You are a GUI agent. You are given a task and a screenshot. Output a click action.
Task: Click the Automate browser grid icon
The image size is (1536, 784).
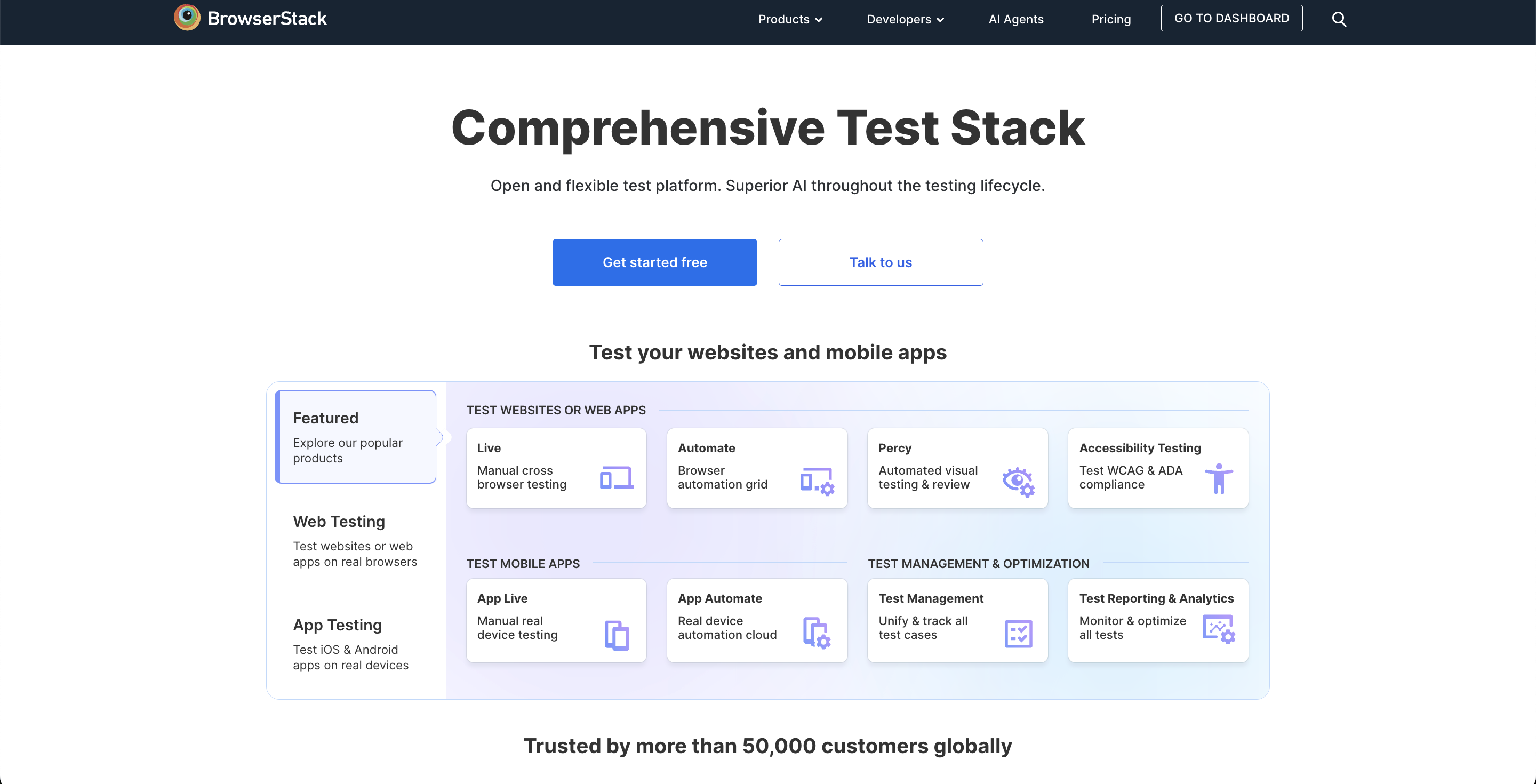click(x=817, y=481)
